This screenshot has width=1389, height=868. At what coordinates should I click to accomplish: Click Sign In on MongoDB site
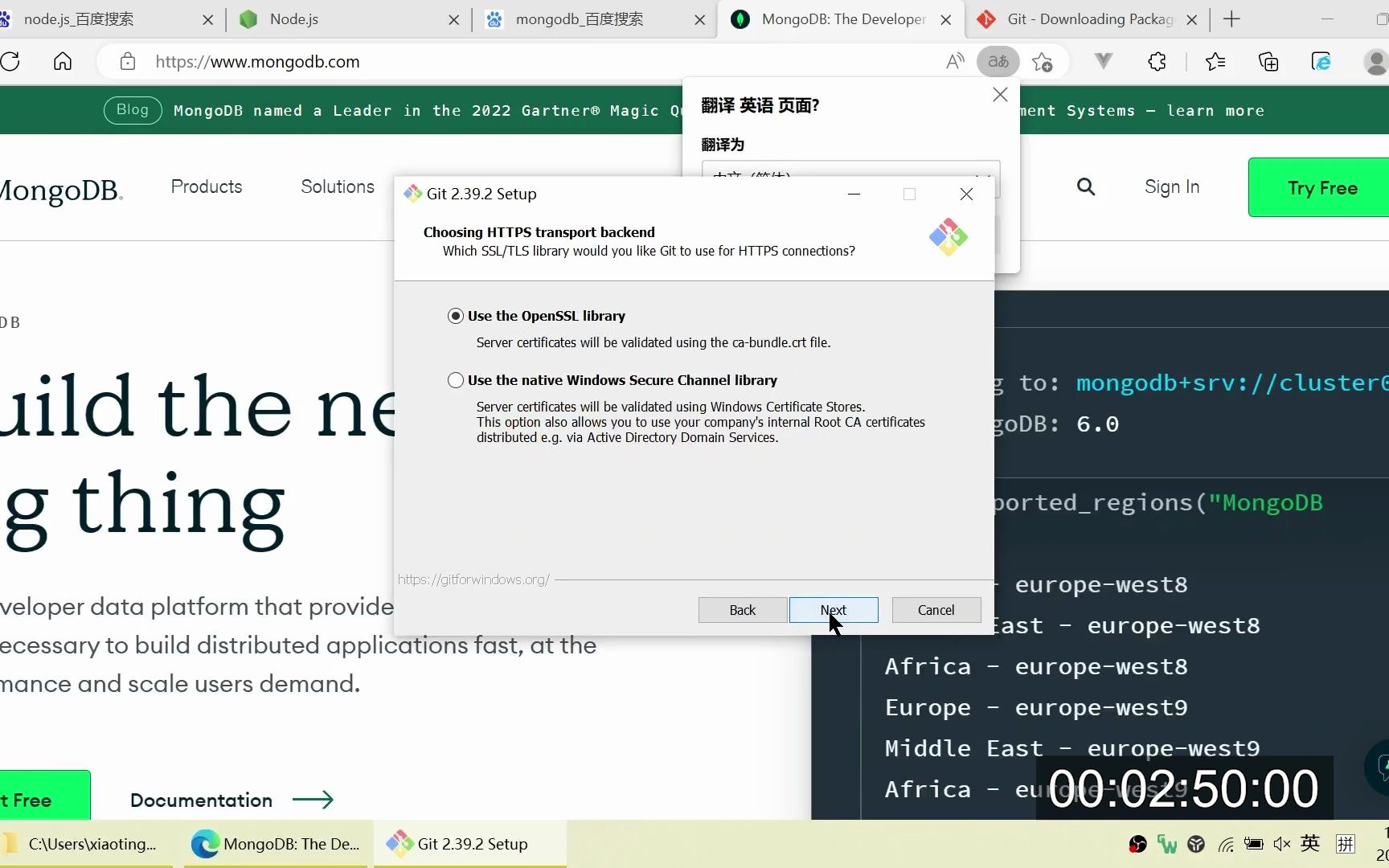click(x=1172, y=187)
